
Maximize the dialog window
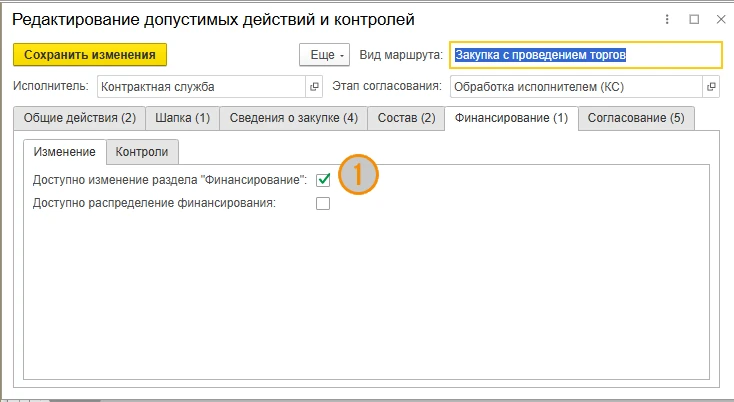694,19
